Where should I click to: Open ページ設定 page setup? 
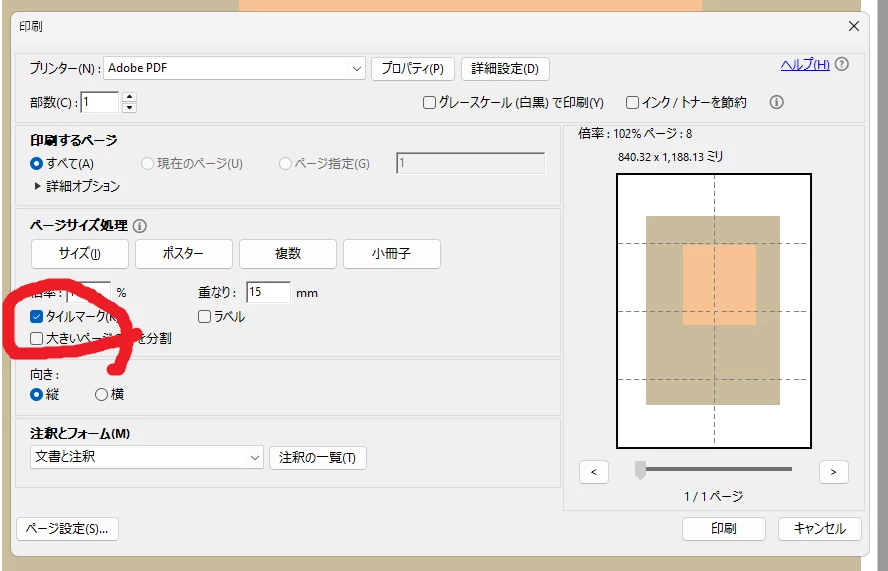tap(67, 529)
